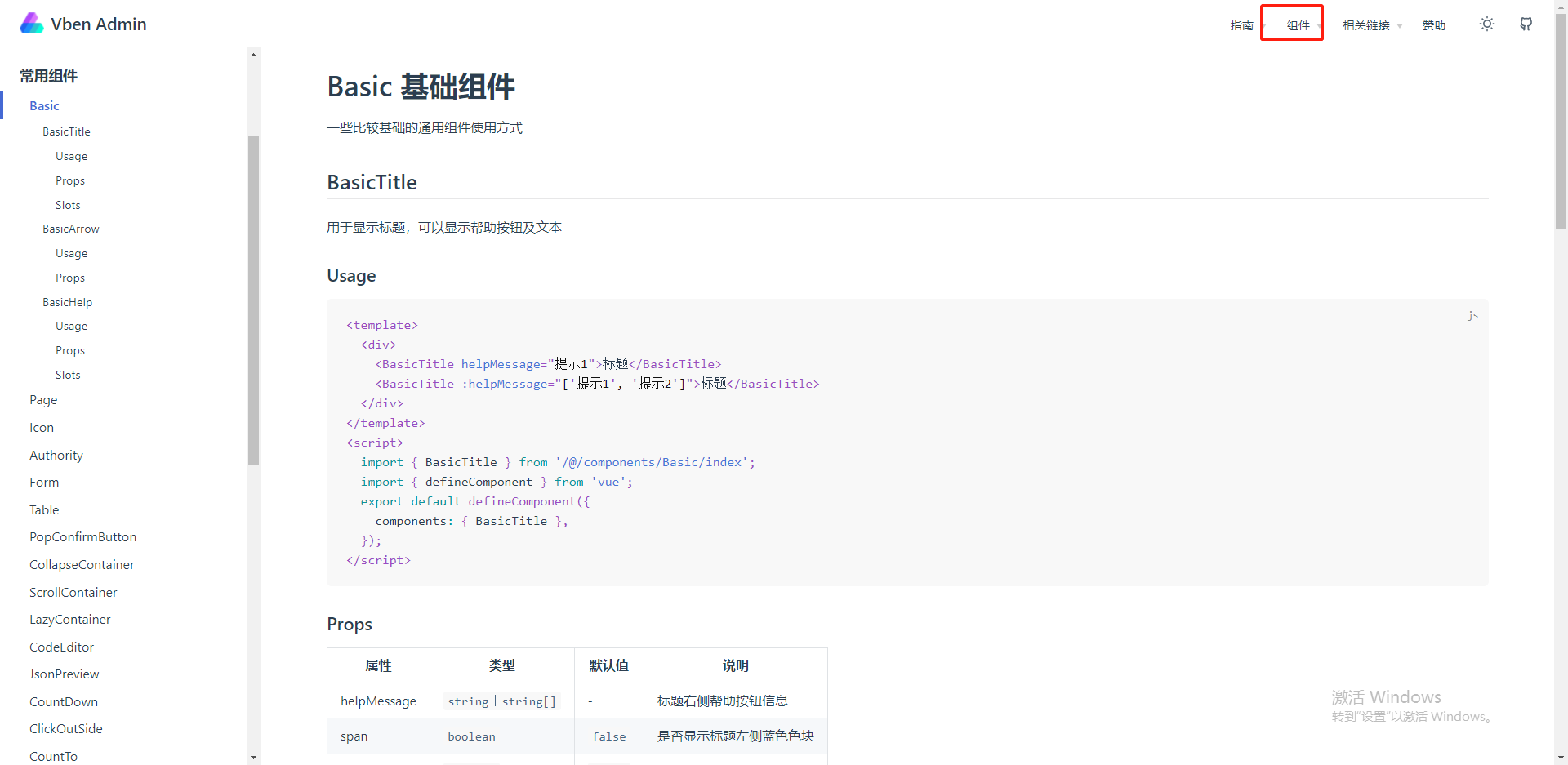
Task: Open the LazyContainer sidebar link
Action: (69, 620)
